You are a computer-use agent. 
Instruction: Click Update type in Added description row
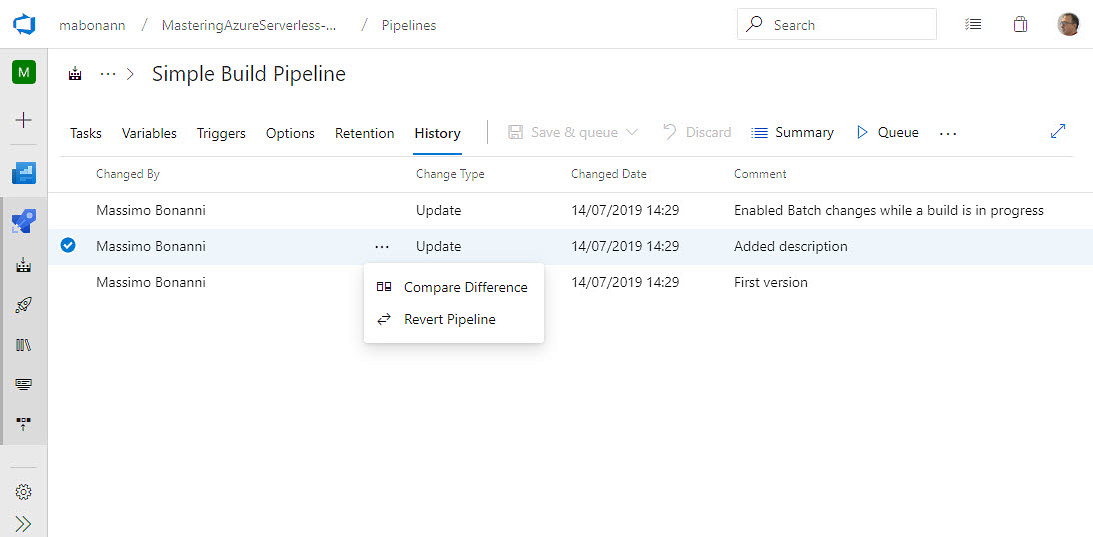point(438,246)
